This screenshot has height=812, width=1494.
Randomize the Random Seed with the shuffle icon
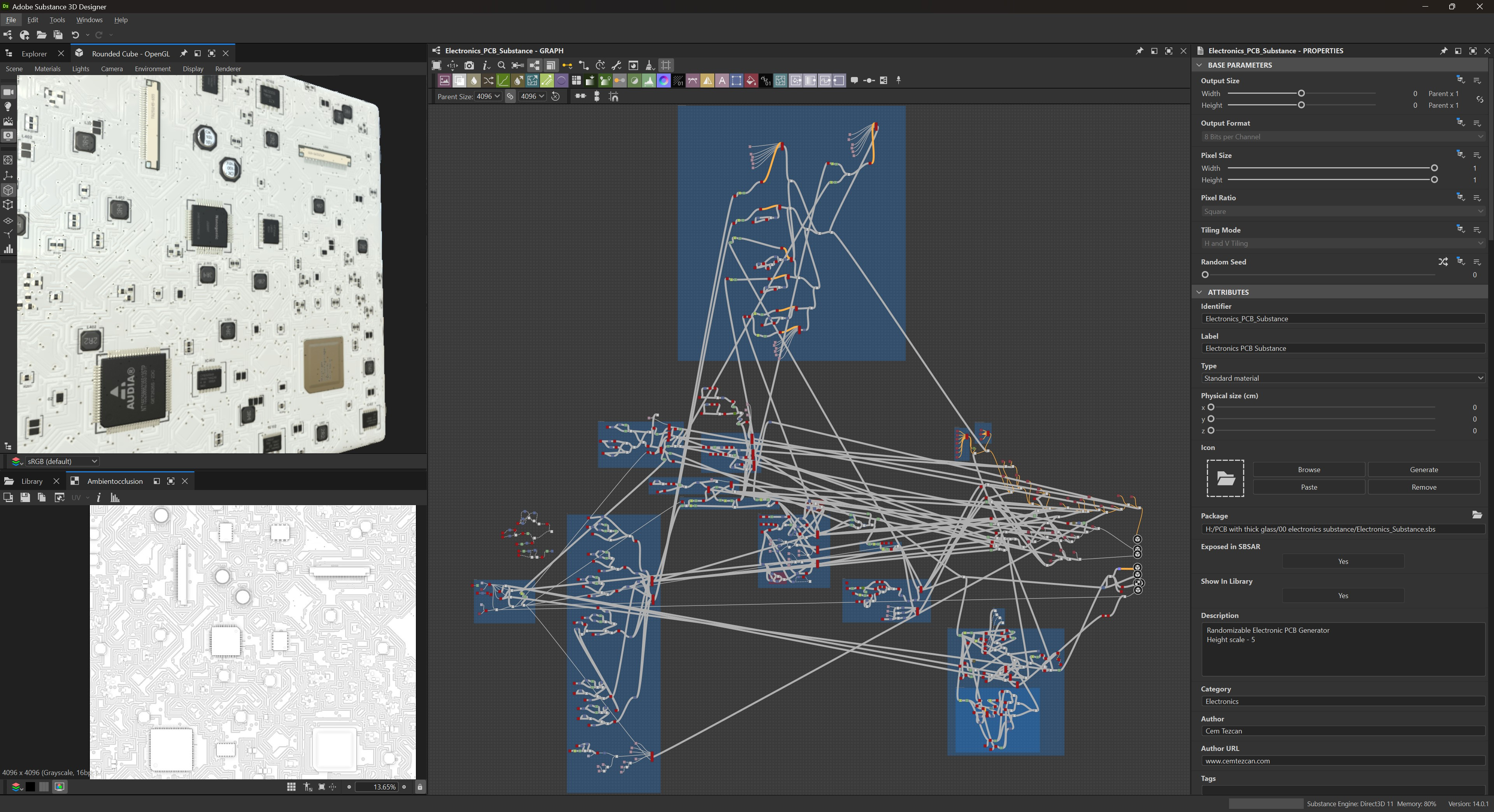point(1442,262)
